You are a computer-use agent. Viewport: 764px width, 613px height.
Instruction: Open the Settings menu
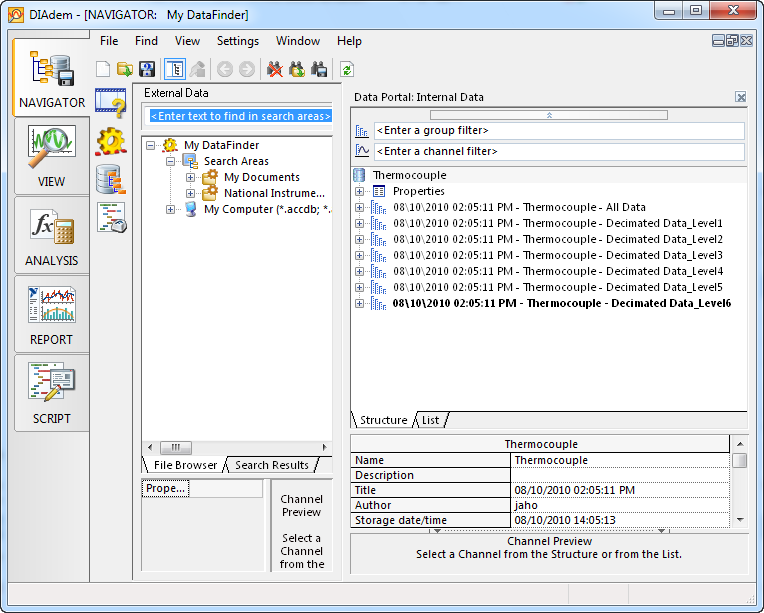[237, 41]
